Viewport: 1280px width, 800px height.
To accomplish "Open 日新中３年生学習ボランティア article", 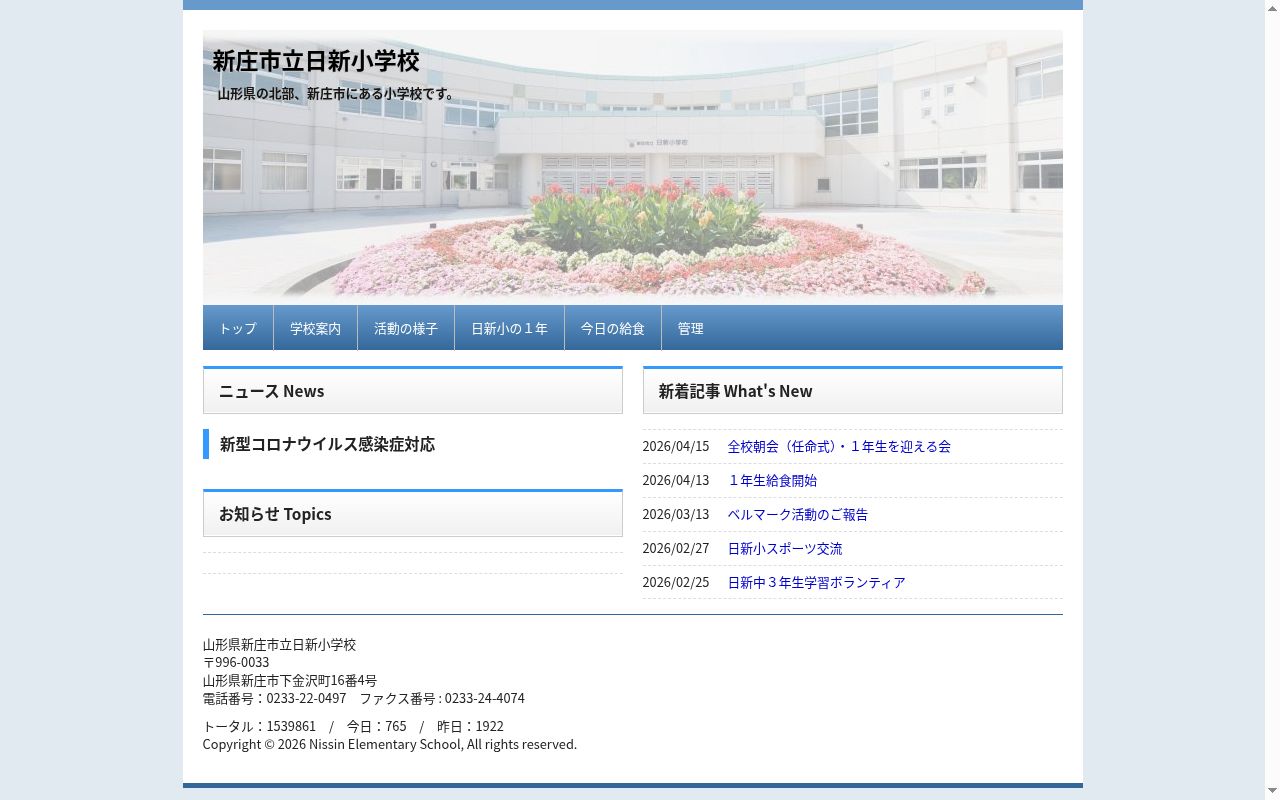I will (816, 582).
